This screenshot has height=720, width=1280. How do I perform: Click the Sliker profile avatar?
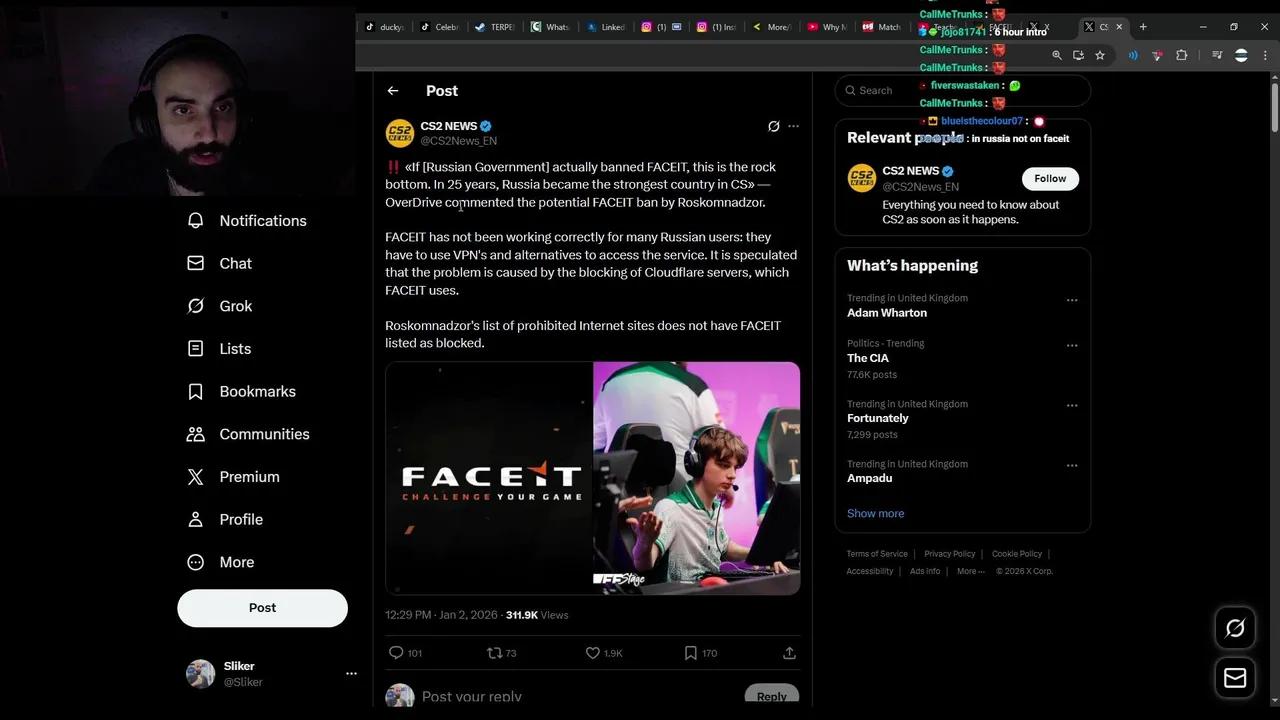201,674
